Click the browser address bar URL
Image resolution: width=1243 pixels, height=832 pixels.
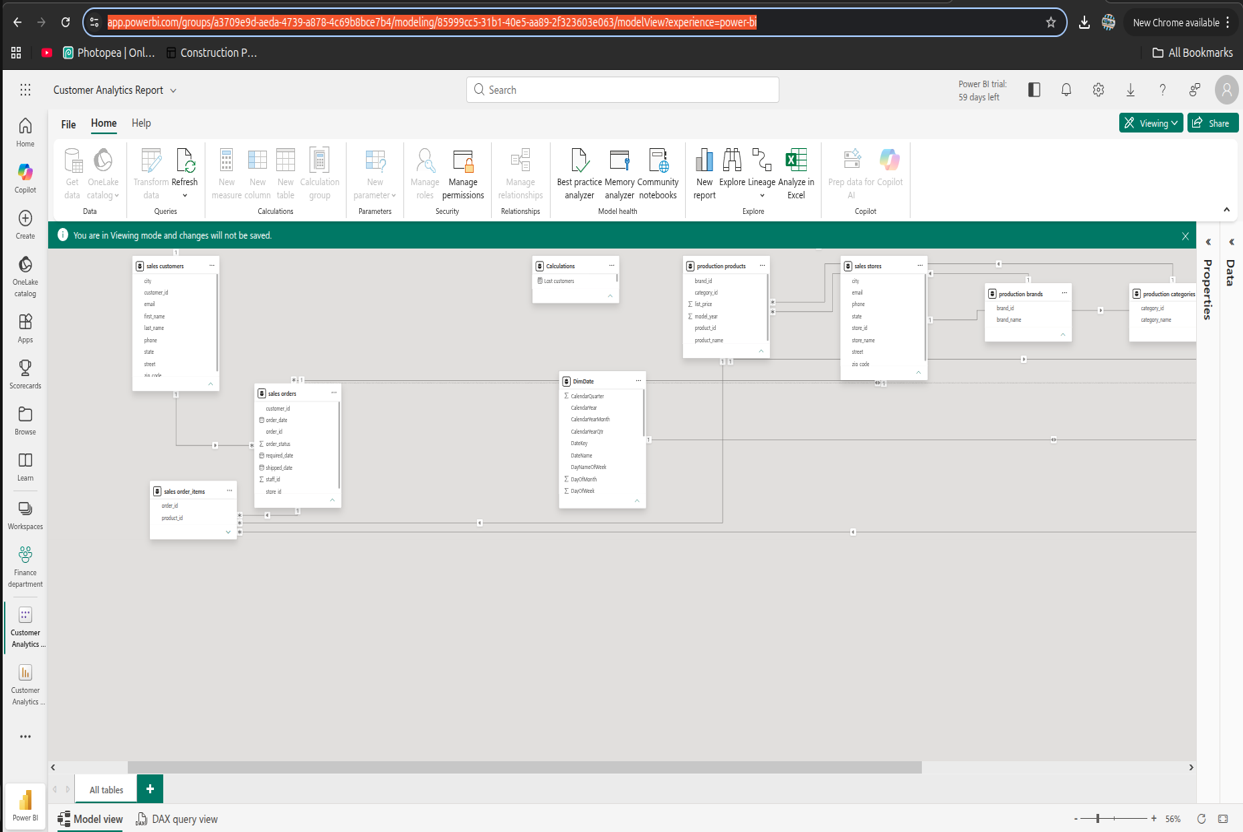click(431, 22)
